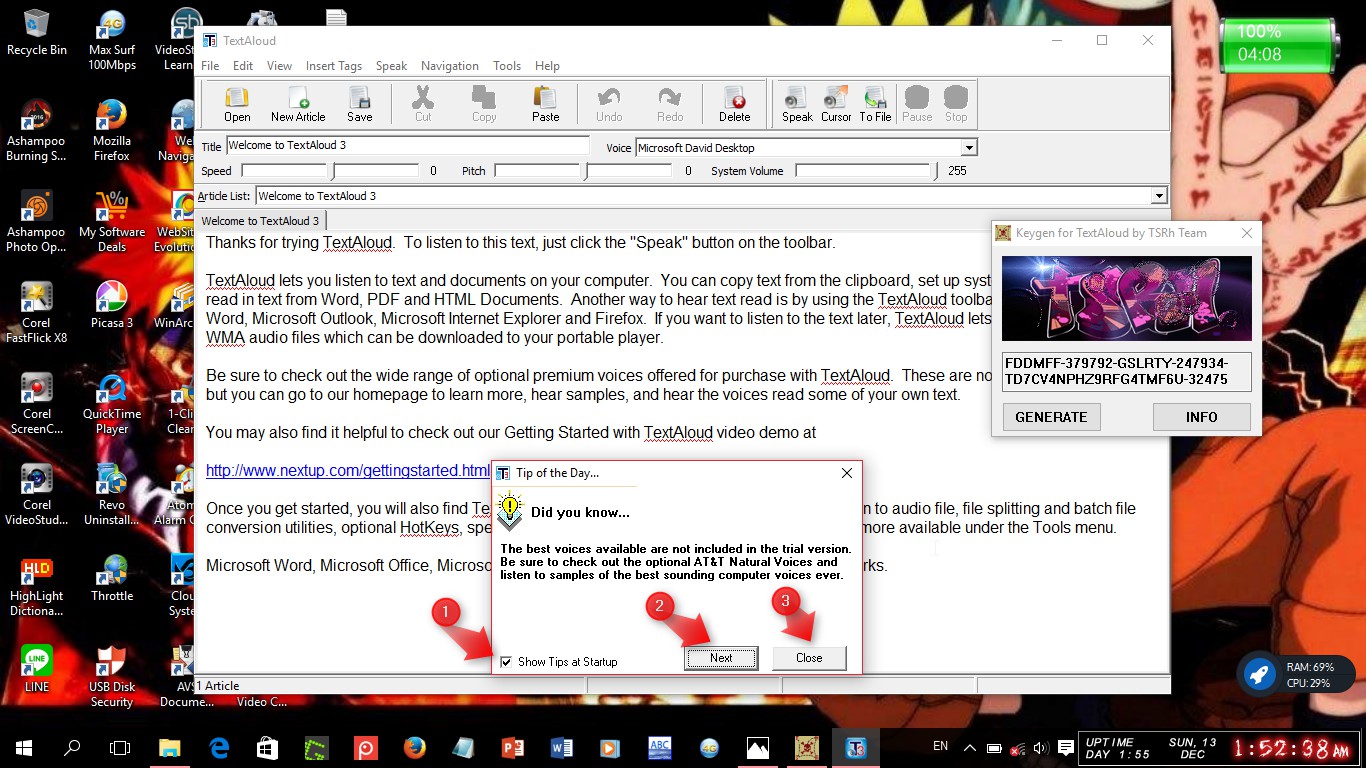Open the Edit menu
The height and width of the screenshot is (768, 1366).
243,66
